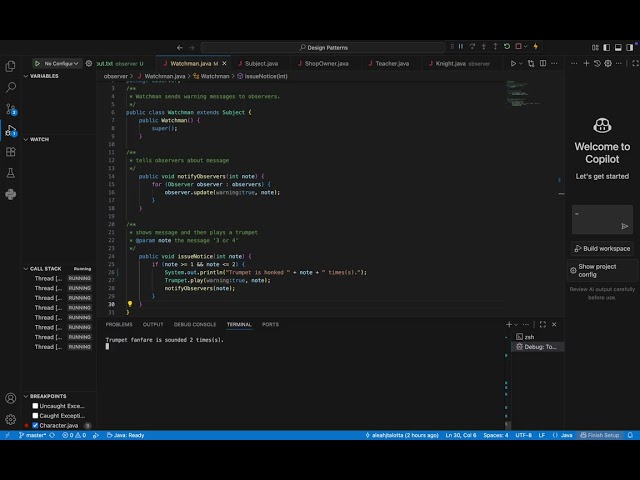Screen dimensions: 640x480
Task: Show Copilot chat history
Action: 597,63
